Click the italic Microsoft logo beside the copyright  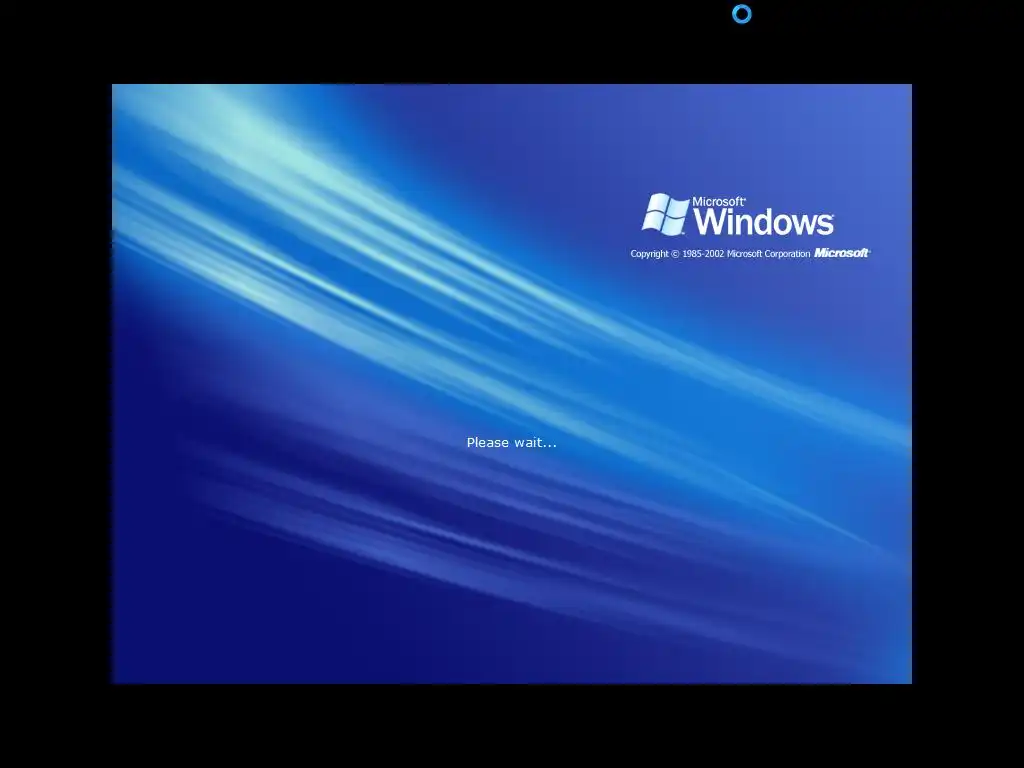pyautogui.click(x=842, y=253)
